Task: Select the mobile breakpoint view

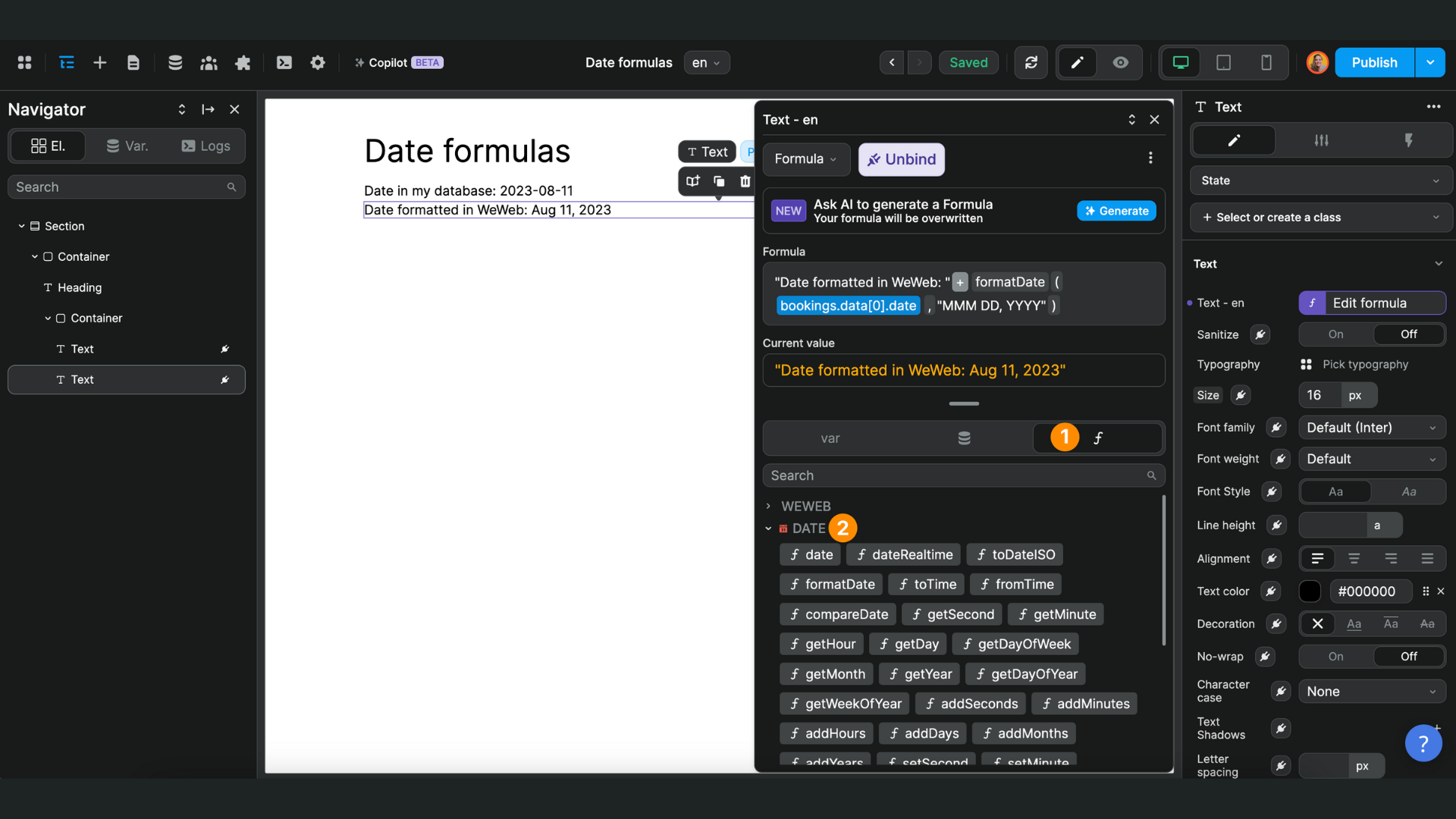Action: pyautogui.click(x=1266, y=62)
